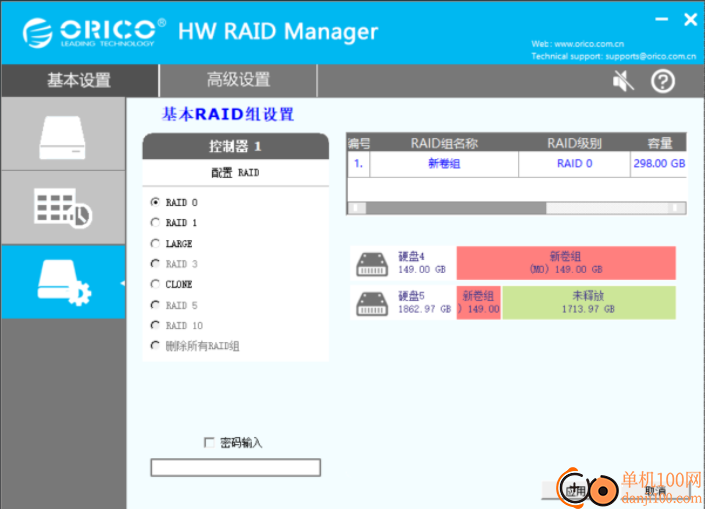This screenshot has height=509, width=705.
Task: Choose the CLONE radio option
Action: (155, 284)
